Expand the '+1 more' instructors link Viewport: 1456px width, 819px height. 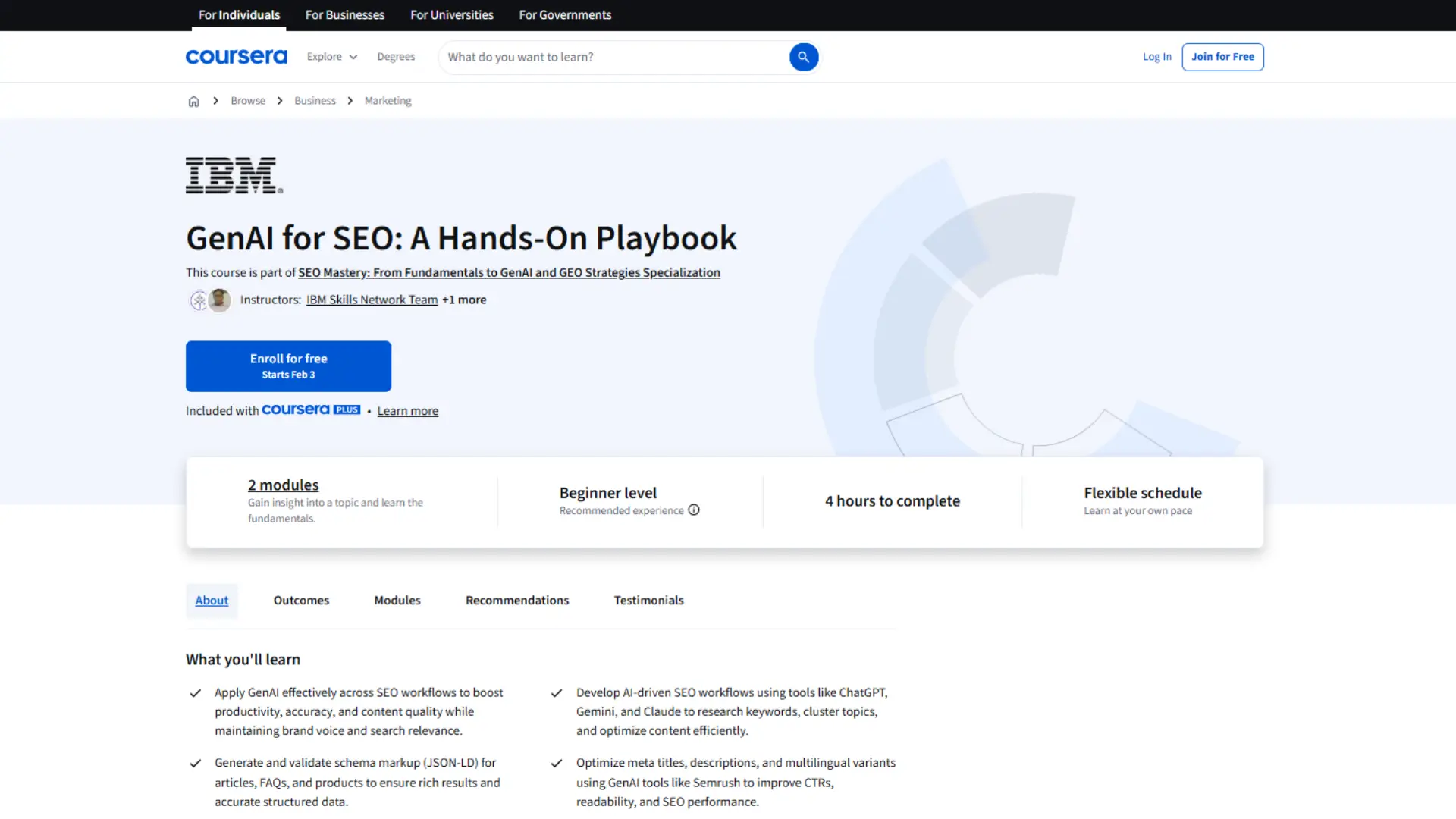tap(464, 300)
